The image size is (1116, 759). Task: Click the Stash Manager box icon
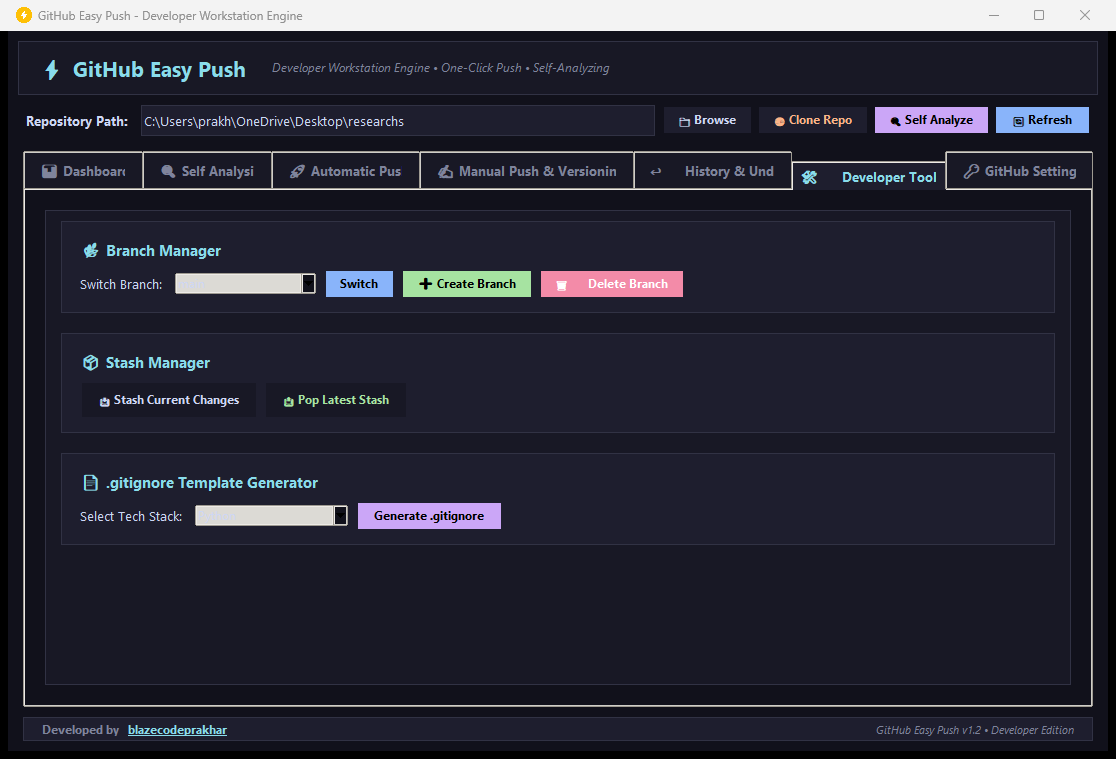click(x=90, y=363)
